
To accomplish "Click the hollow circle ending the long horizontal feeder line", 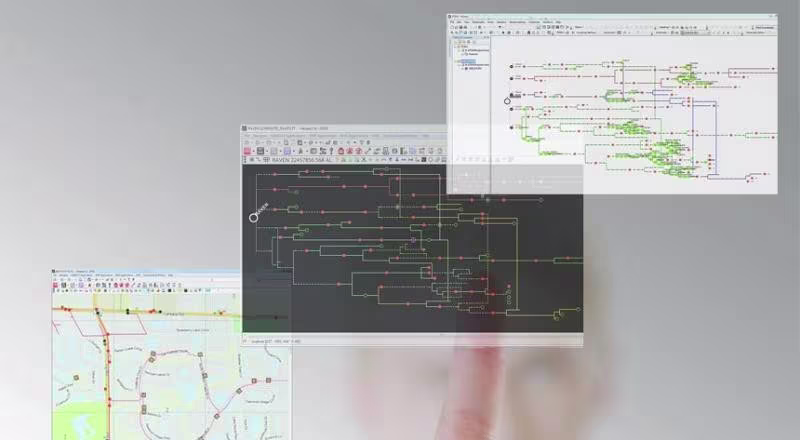I will (541, 200).
